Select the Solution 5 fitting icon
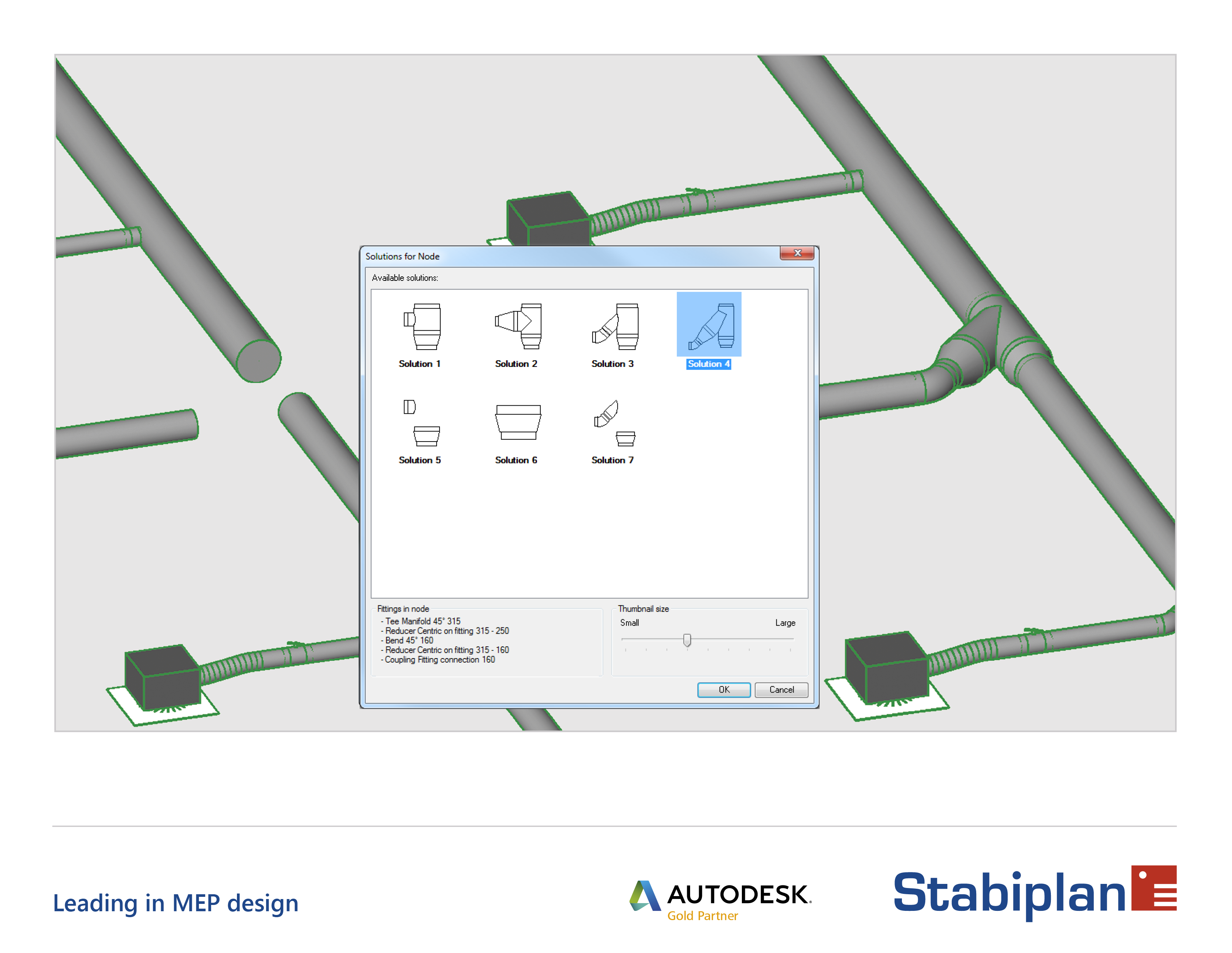1232x953 pixels. pos(422,423)
